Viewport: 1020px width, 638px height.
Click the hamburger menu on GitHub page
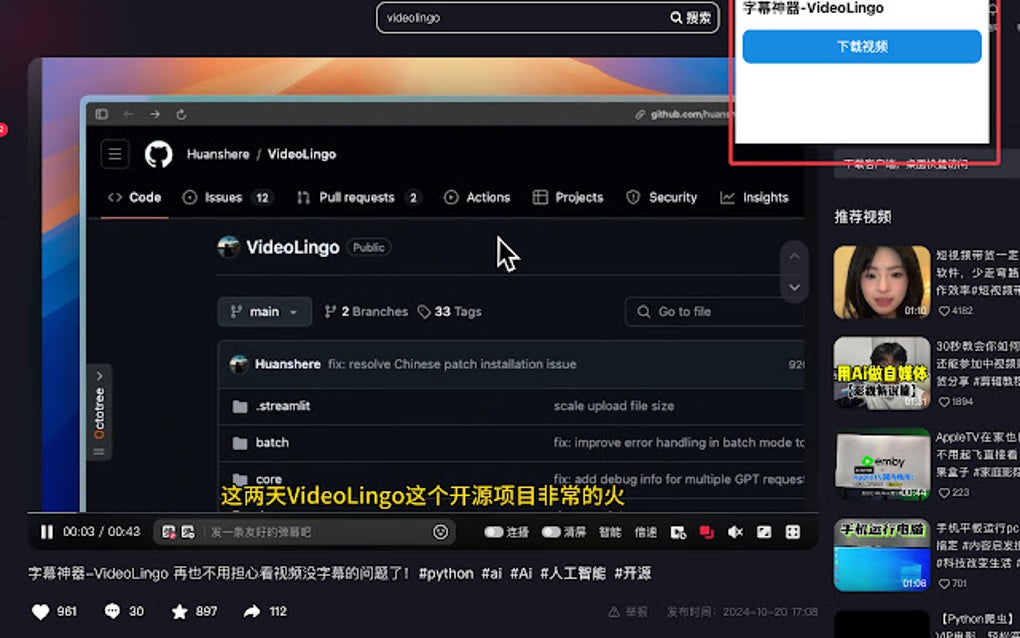(114, 154)
